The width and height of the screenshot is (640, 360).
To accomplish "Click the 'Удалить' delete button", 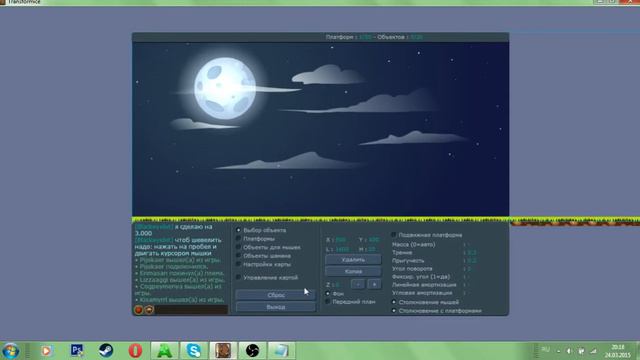I will click(x=353, y=260).
